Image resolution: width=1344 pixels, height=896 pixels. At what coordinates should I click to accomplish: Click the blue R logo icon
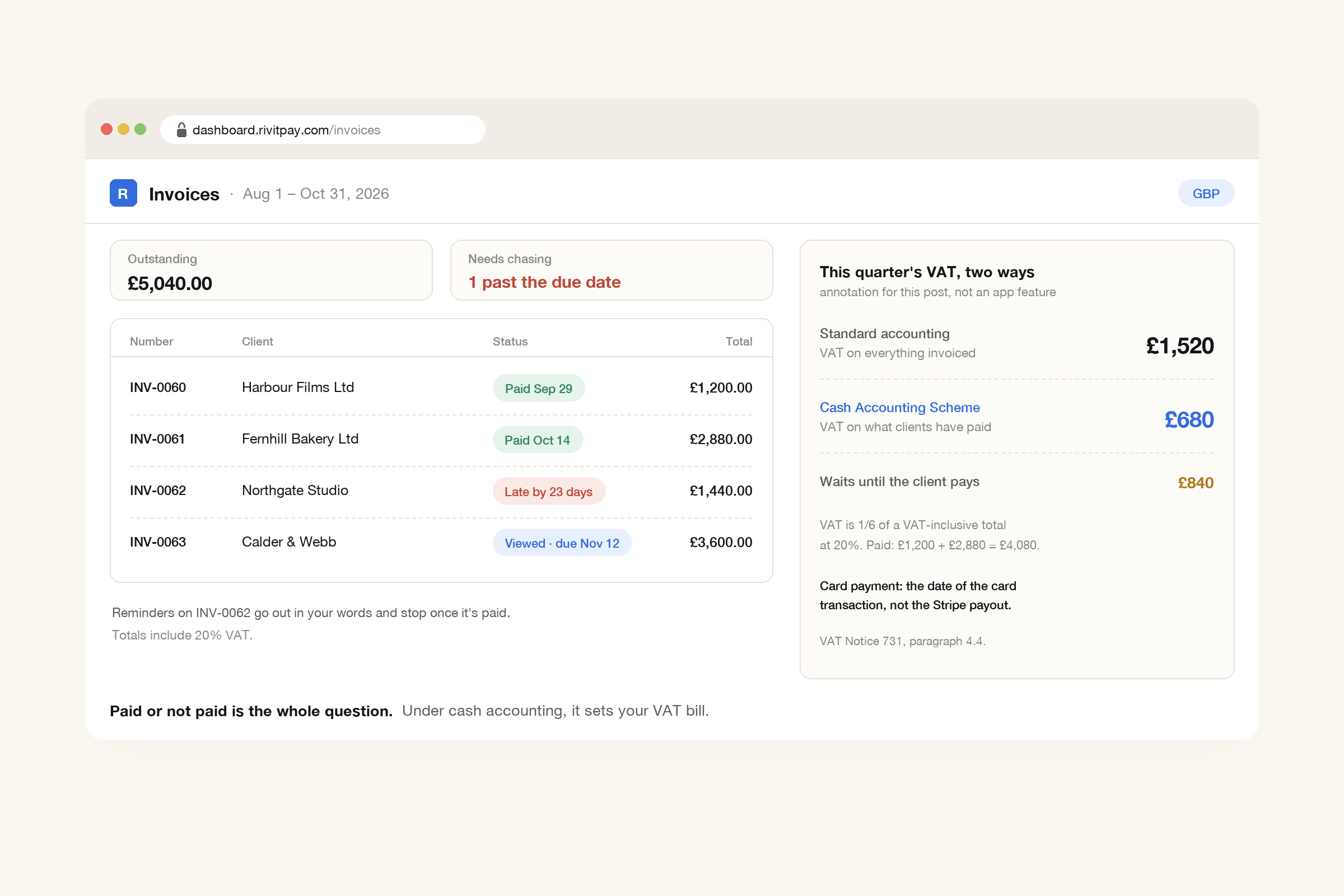(123, 193)
